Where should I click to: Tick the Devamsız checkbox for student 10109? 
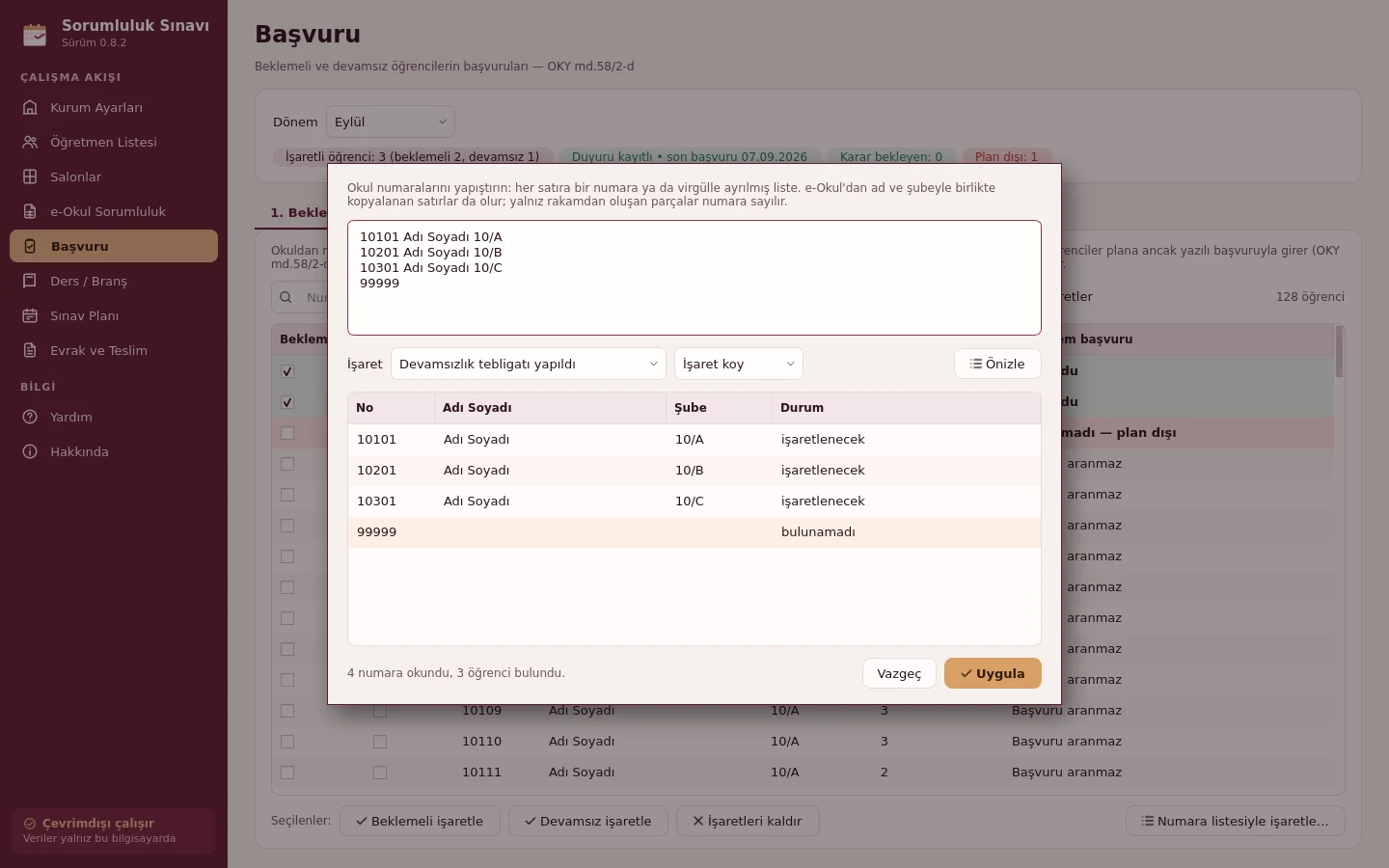380,711
